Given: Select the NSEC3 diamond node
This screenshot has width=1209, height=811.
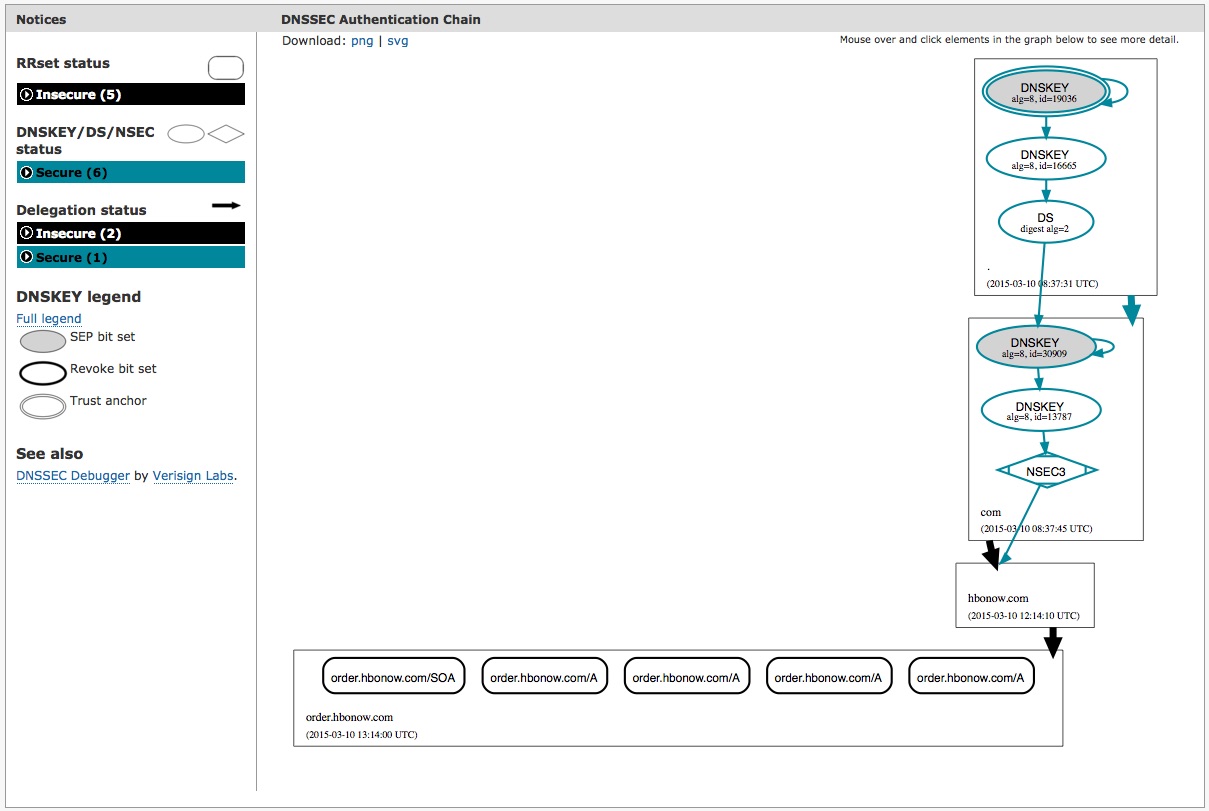Looking at the screenshot, I should (x=1047, y=471).
